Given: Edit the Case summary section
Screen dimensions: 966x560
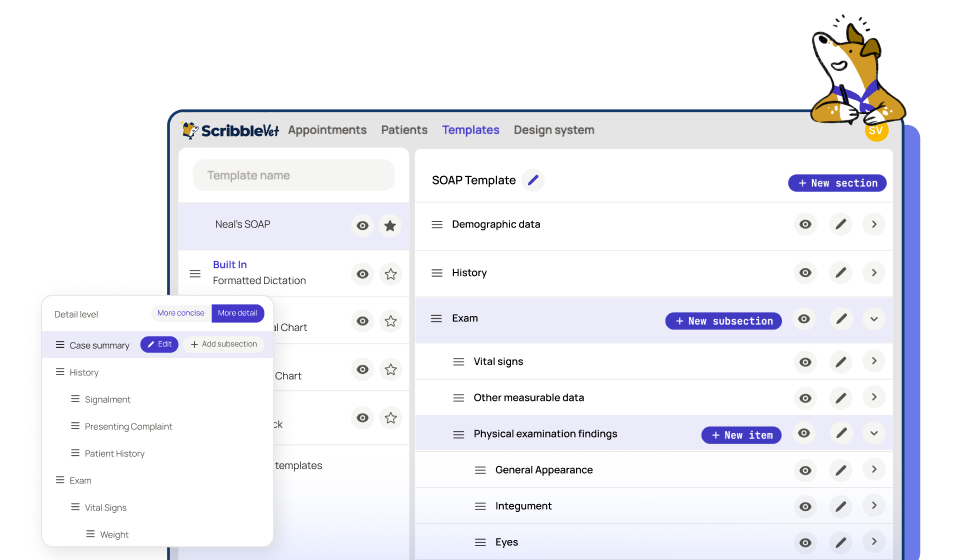Looking at the screenshot, I should coord(159,344).
